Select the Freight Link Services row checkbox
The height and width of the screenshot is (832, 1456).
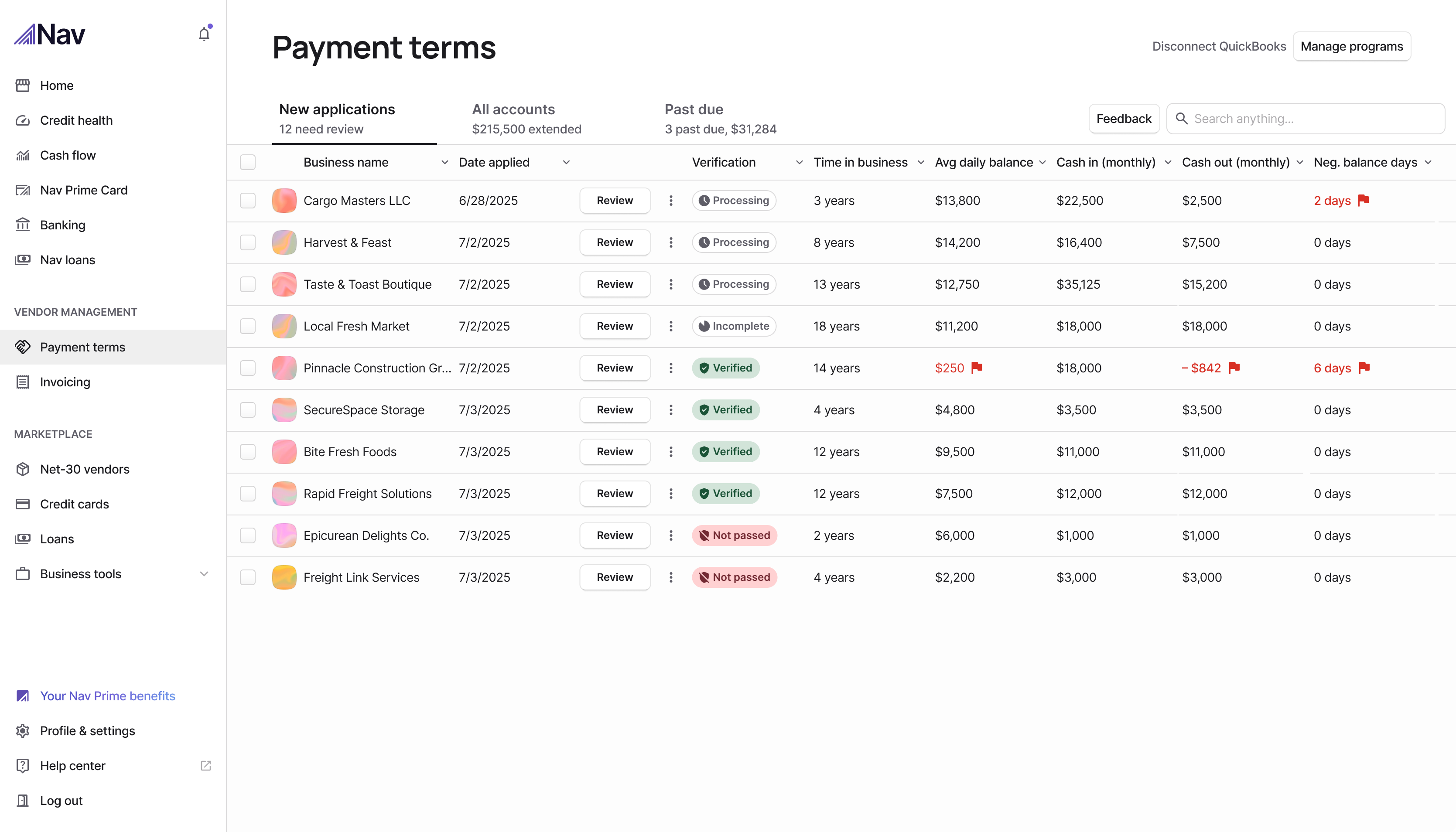(x=247, y=577)
